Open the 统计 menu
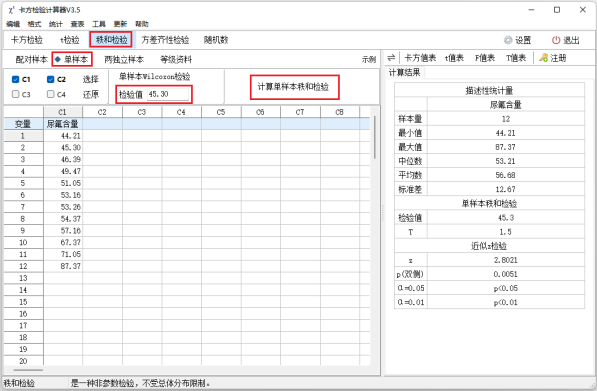Viewport: 597px width, 391px height. (x=56, y=24)
